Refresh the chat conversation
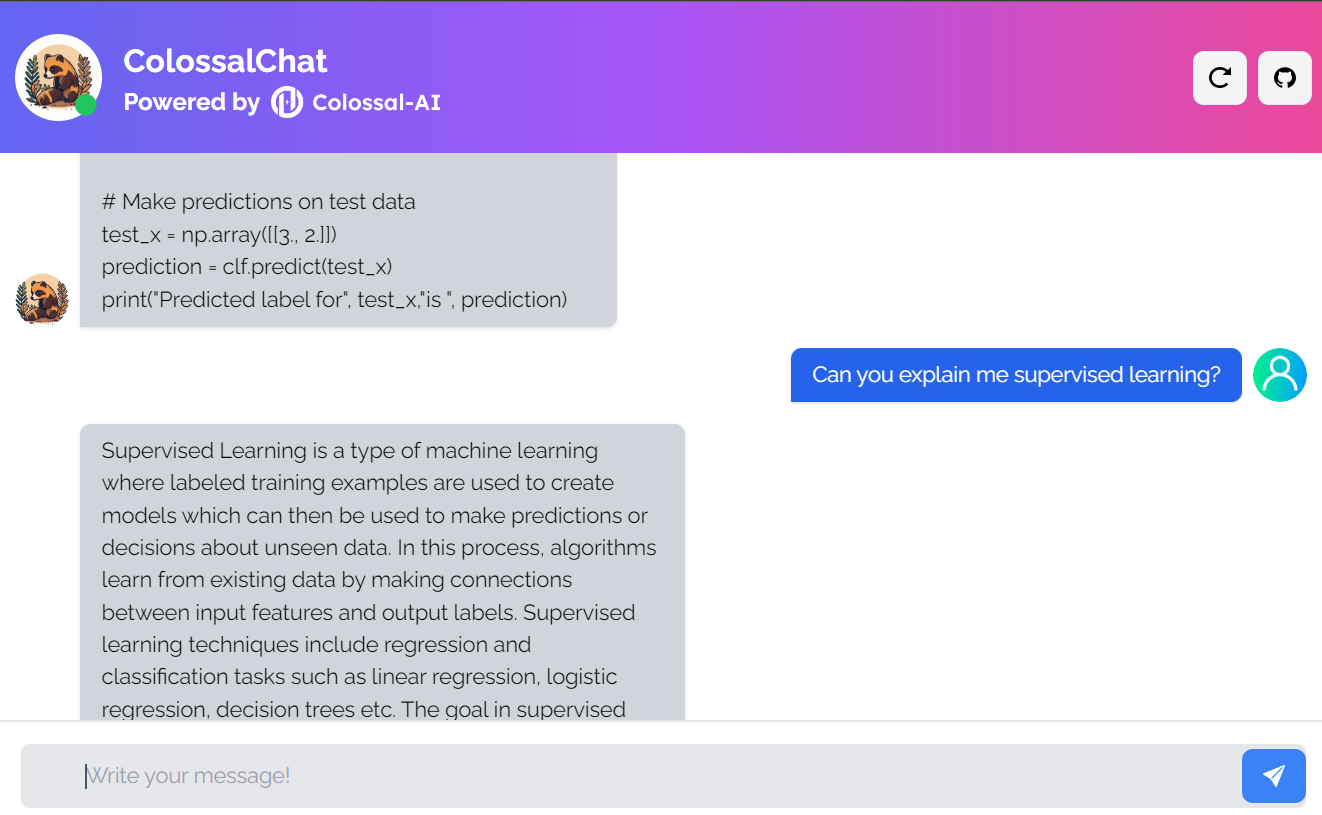The image size is (1322, 815). point(1219,77)
